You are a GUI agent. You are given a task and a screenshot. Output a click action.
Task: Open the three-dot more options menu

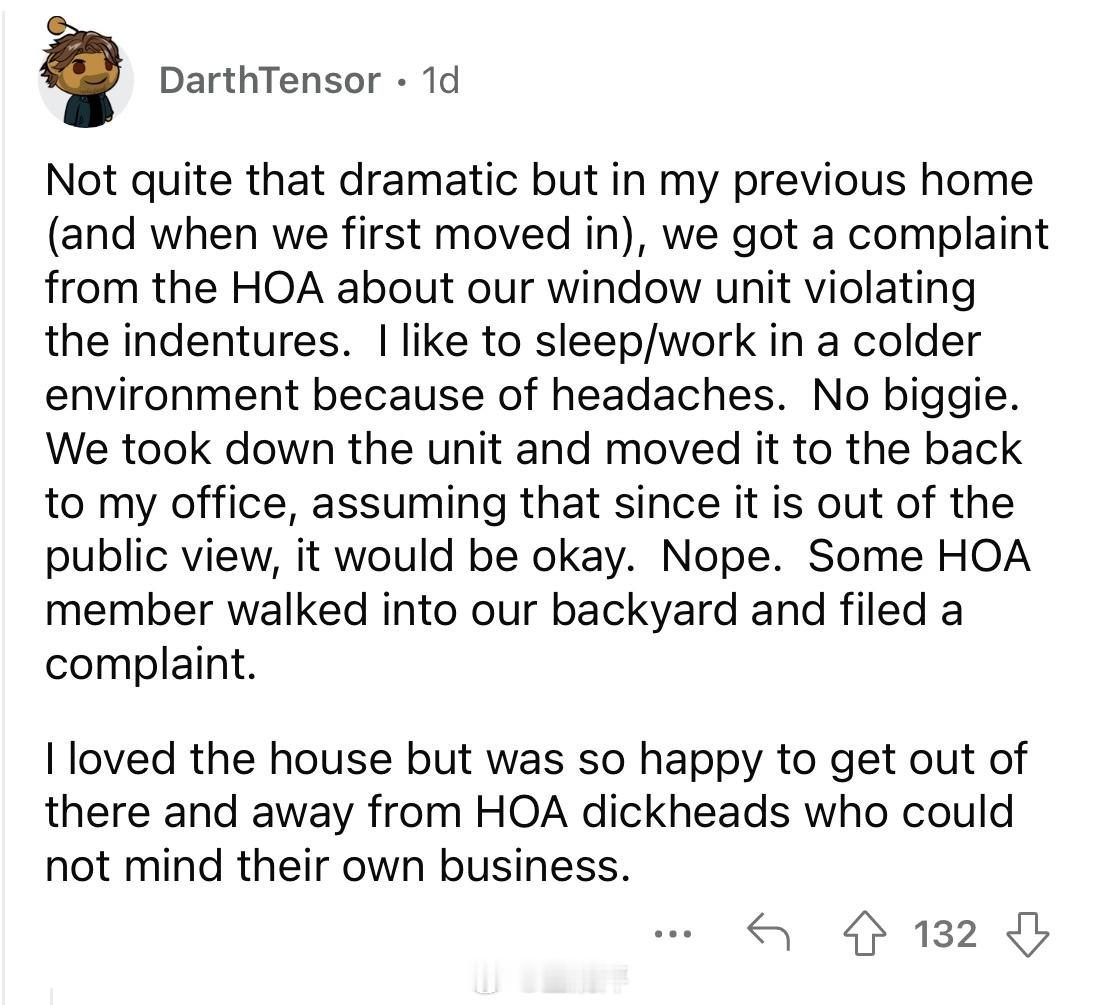(x=673, y=934)
